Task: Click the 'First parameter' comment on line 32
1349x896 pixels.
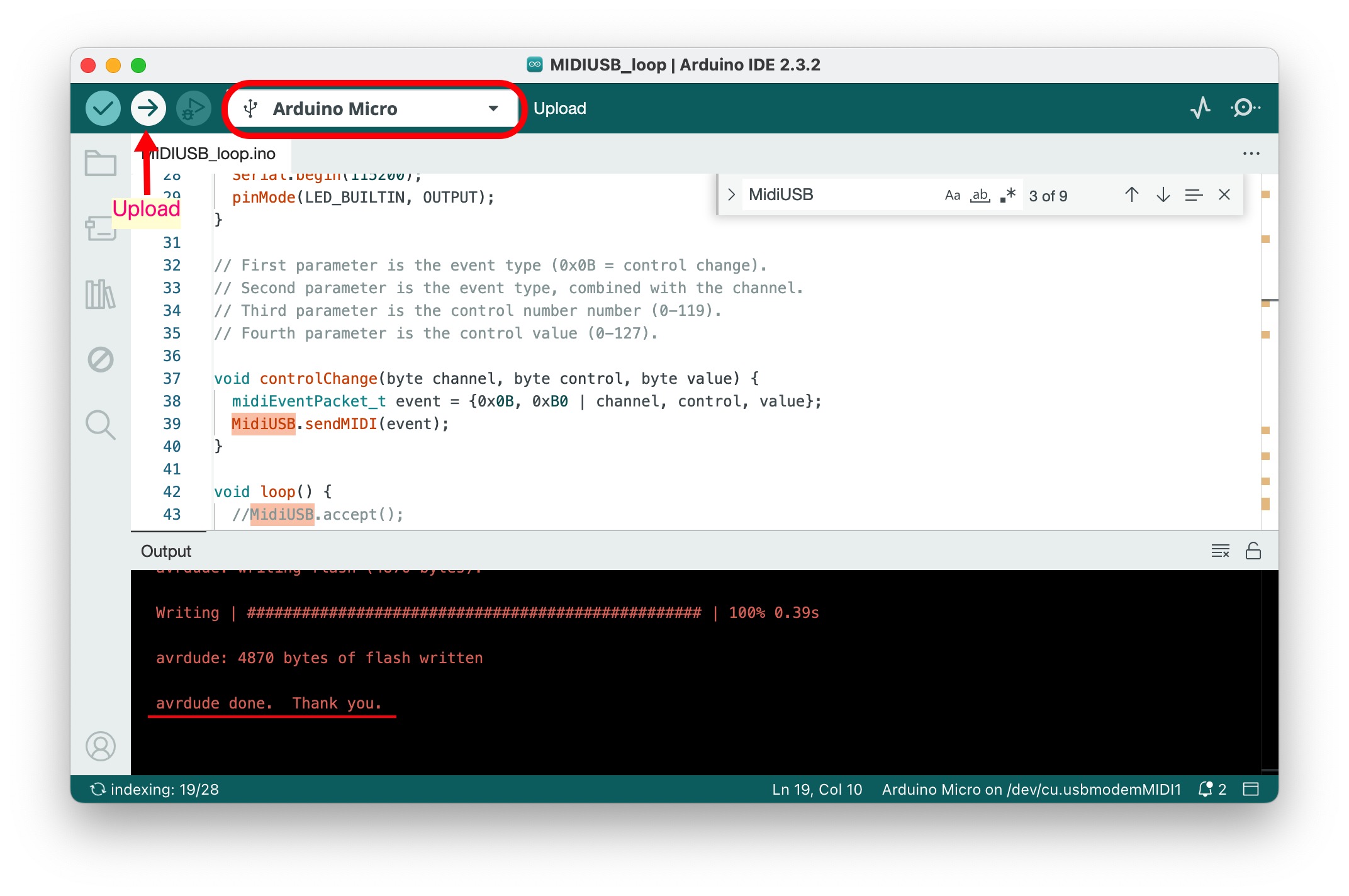Action: point(491,265)
